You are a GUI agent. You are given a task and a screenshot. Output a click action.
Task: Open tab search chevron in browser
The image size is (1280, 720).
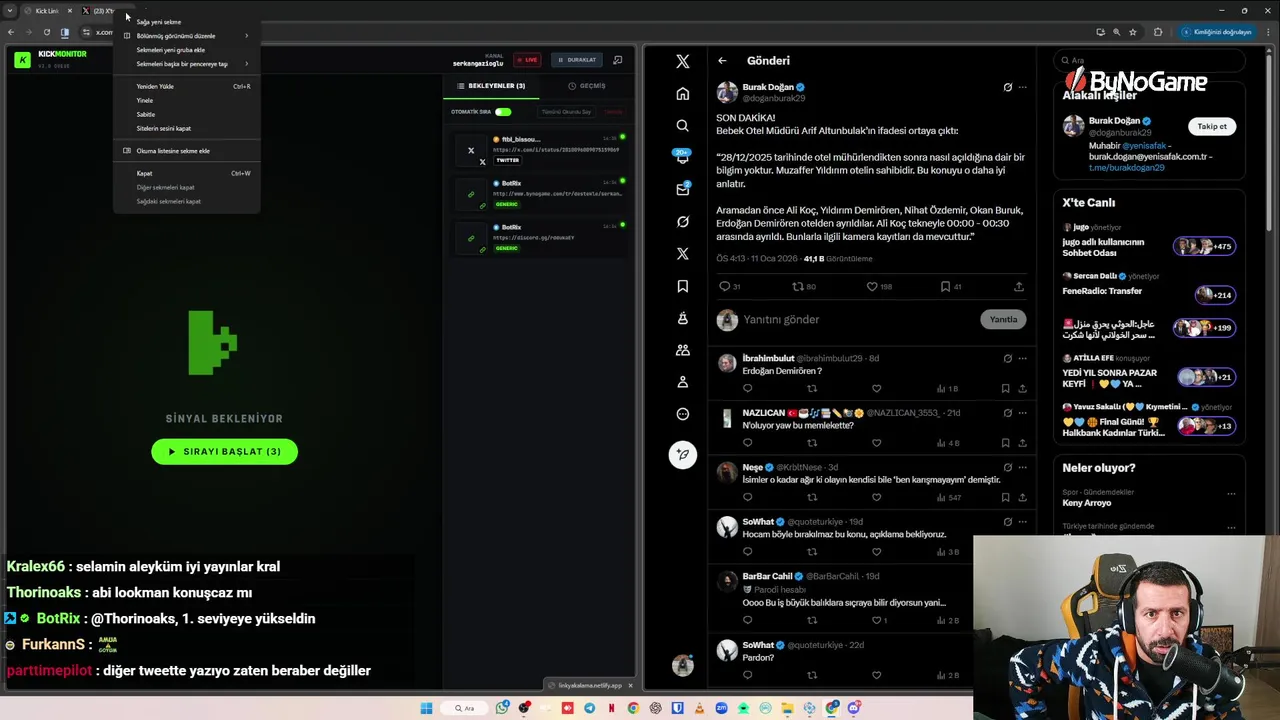pyautogui.click(x=10, y=10)
